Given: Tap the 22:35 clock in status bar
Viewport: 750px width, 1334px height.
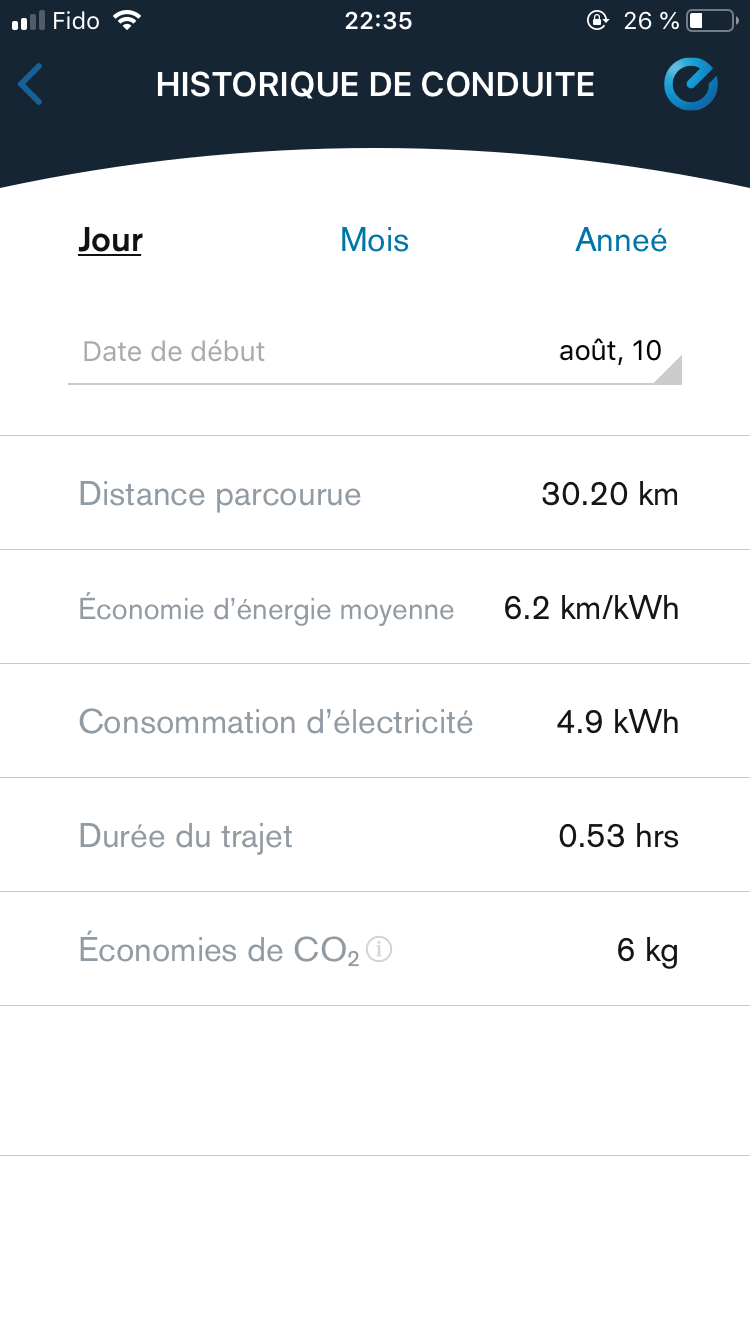Looking at the screenshot, I should point(377,21).
